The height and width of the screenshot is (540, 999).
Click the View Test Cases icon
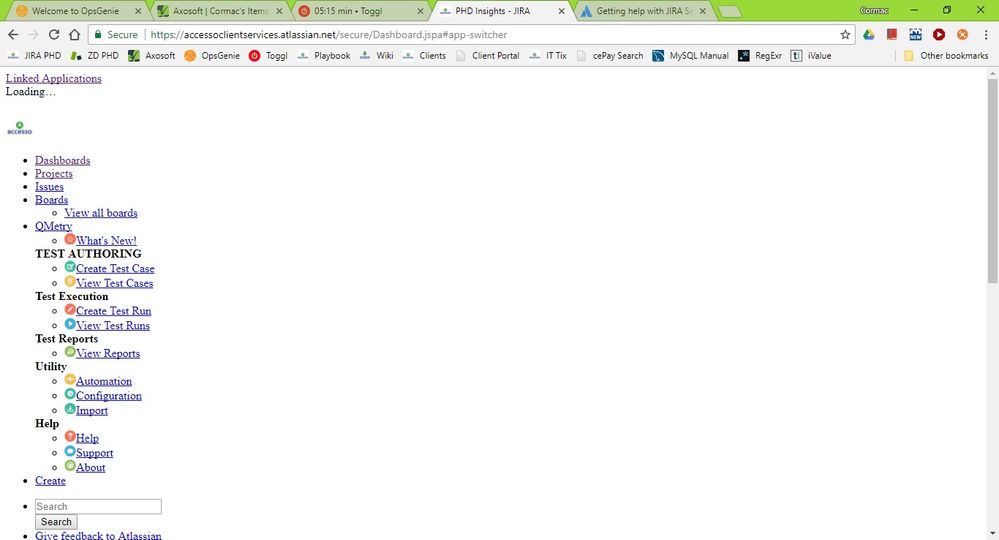click(x=70, y=281)
